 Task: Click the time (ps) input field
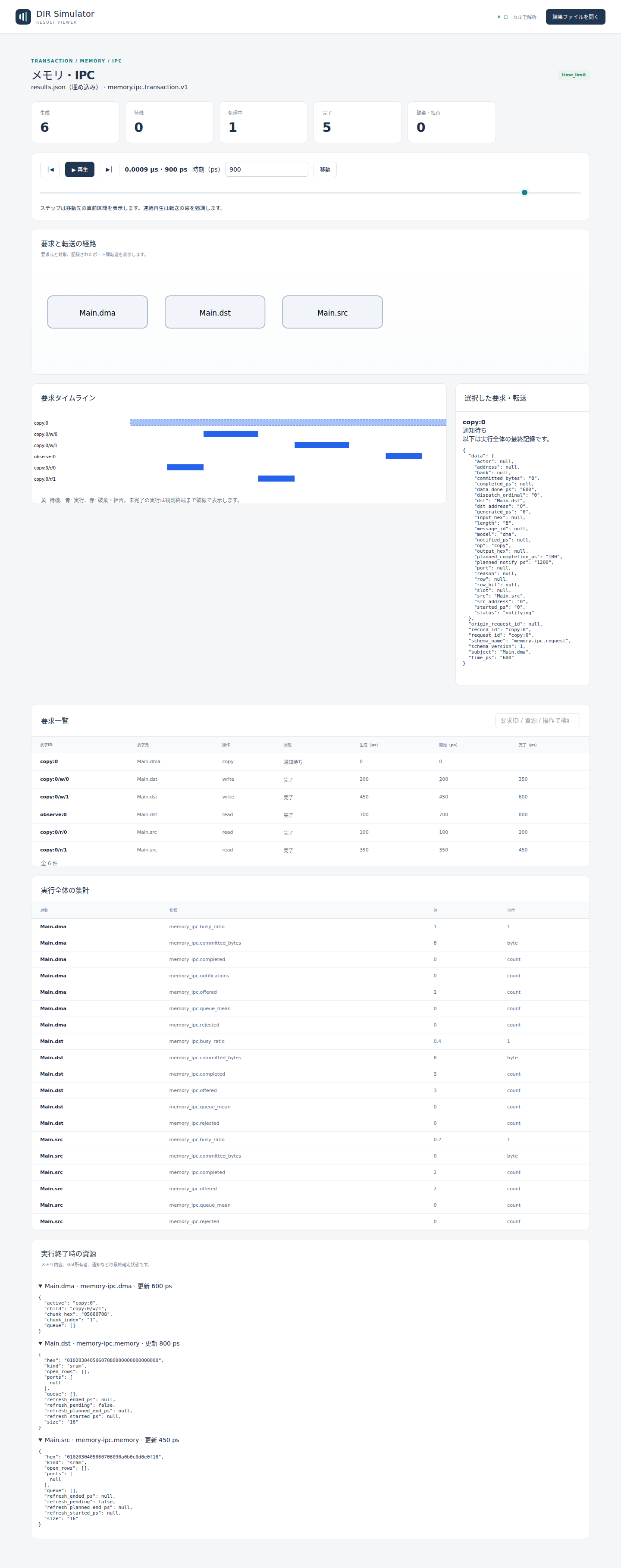(267, 169)
